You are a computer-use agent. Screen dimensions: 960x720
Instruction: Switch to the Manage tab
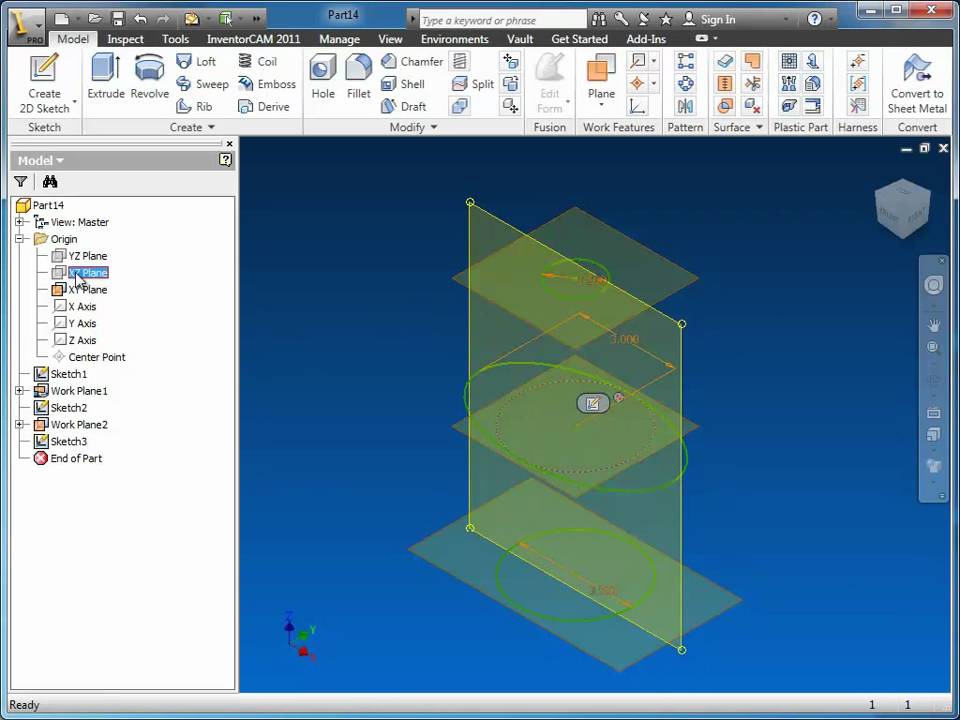339,39
